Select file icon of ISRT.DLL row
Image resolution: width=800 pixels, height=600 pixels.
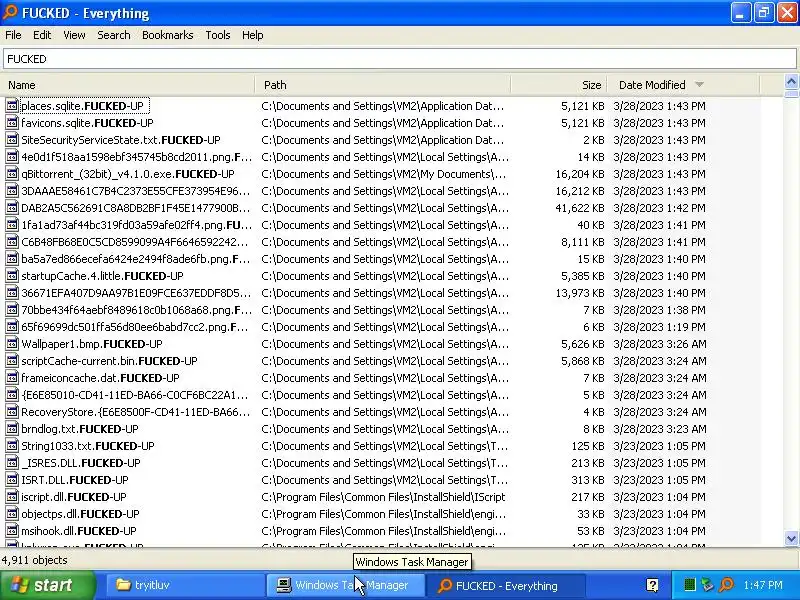(12, 480)
